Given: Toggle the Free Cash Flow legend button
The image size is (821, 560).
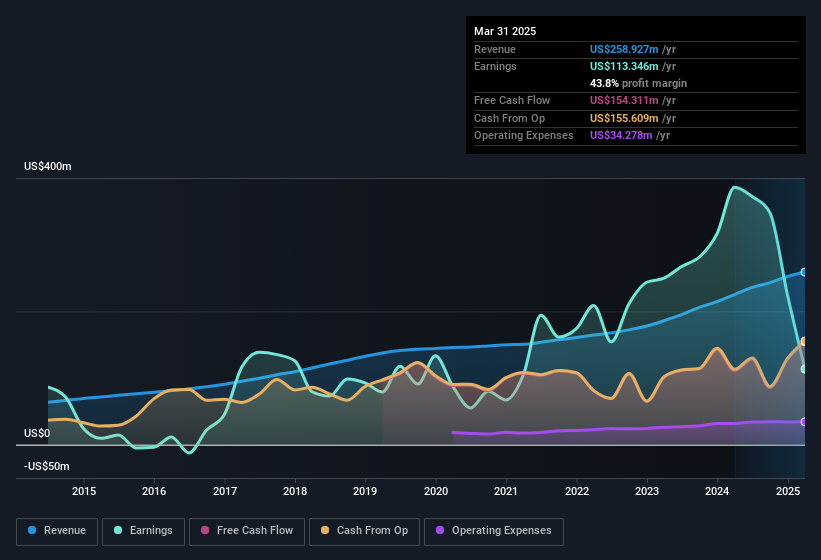Looking at the screenshot, I should click(x=247, y=531).
